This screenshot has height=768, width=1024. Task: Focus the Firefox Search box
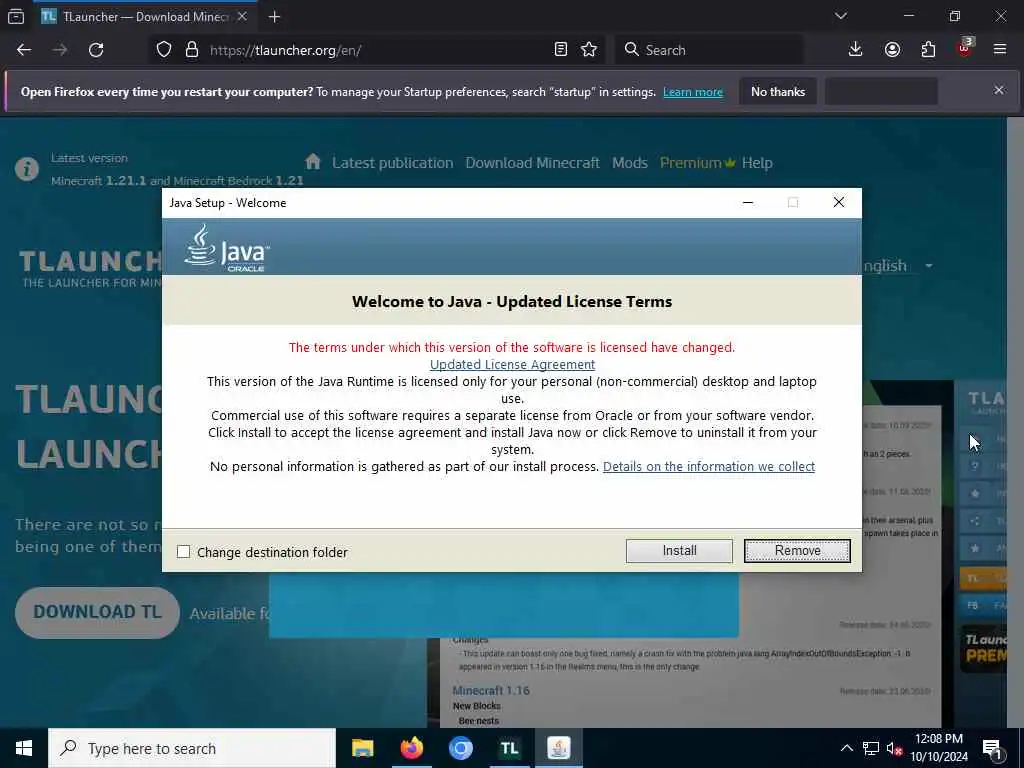[x=709, y=50]
